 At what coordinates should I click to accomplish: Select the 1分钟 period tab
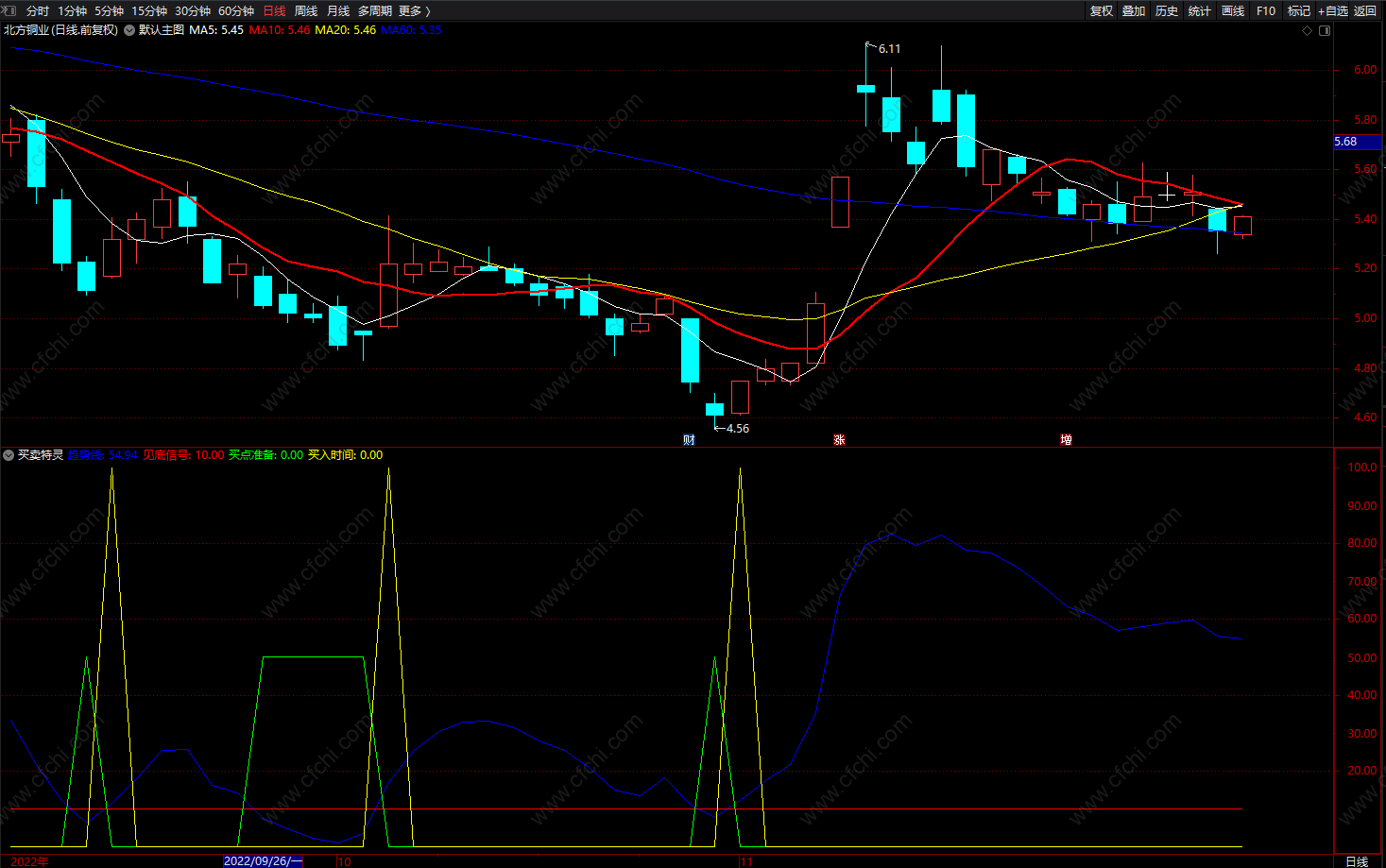72,10
